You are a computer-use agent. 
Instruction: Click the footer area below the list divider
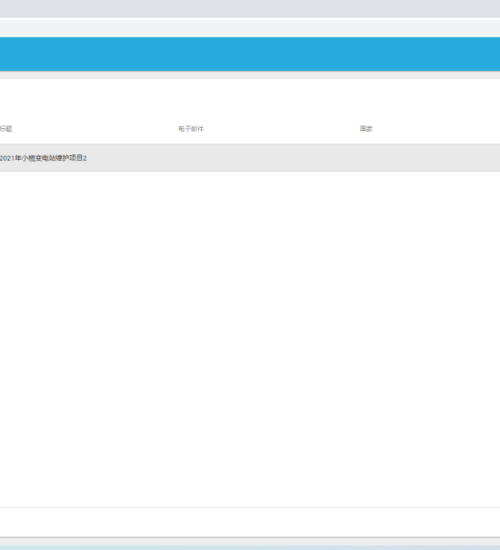[250, 522]
